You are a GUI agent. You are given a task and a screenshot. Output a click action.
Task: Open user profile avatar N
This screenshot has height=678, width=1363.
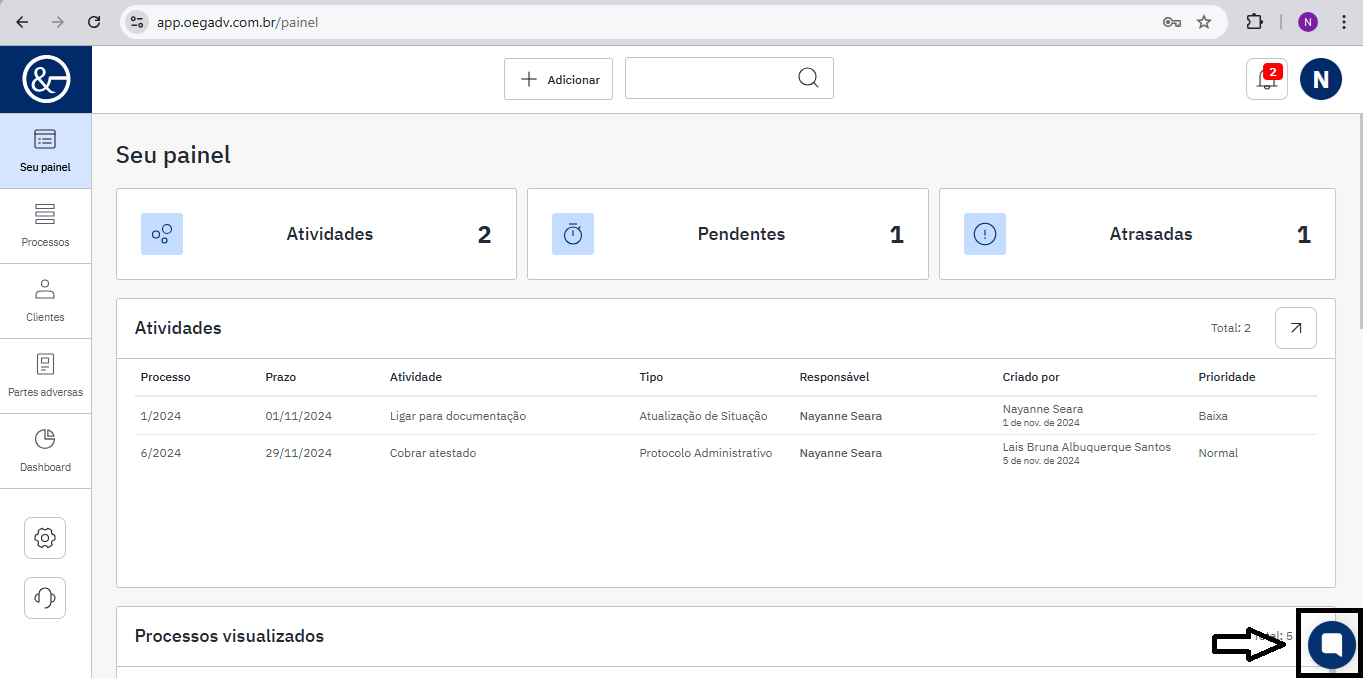click(x=1320, y=79)
